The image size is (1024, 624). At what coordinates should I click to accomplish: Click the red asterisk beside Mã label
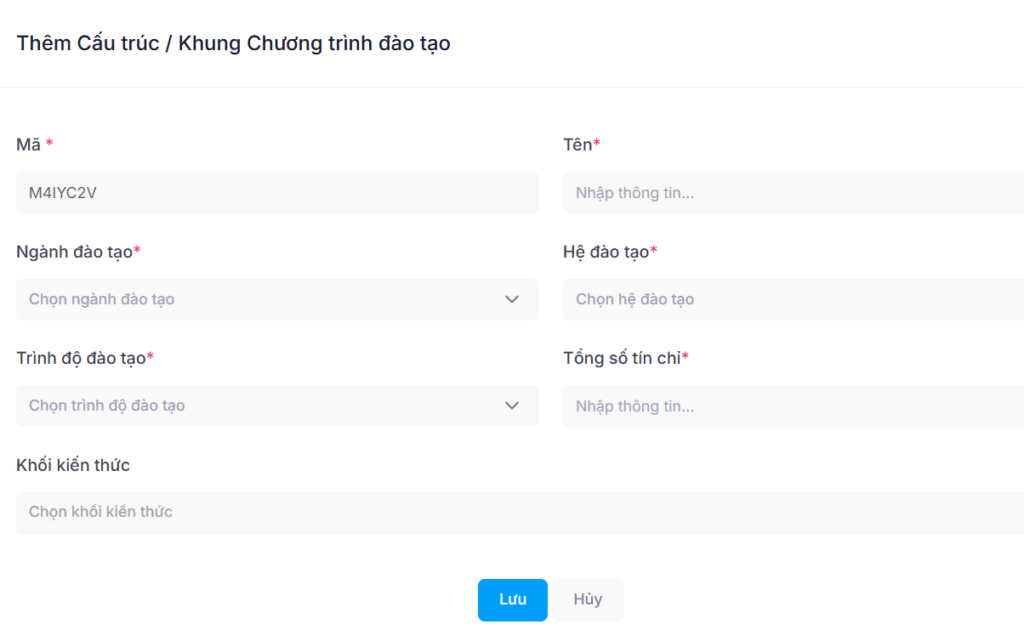tap(49, 142)
